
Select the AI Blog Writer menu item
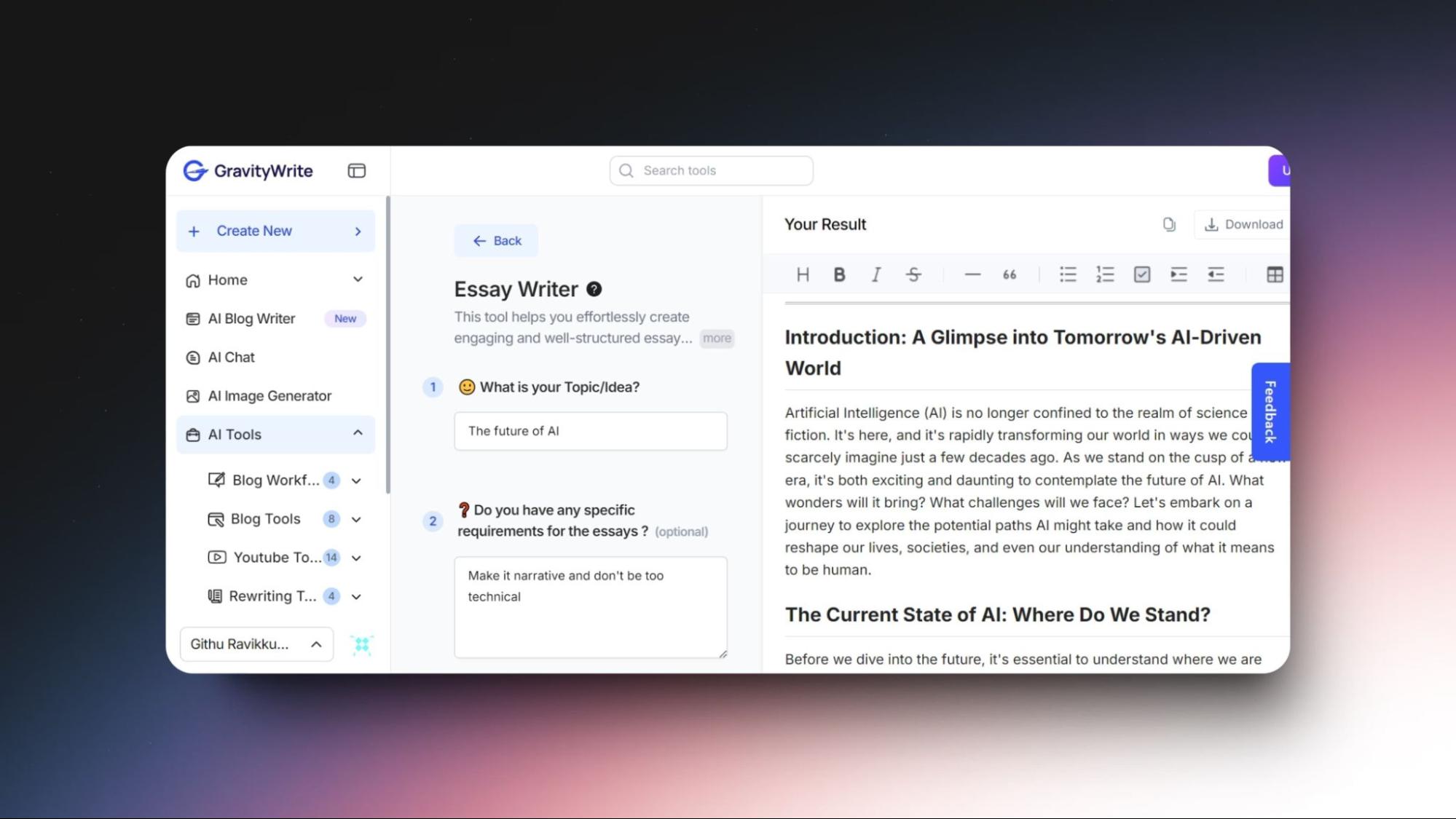click(x=251, y=318)
